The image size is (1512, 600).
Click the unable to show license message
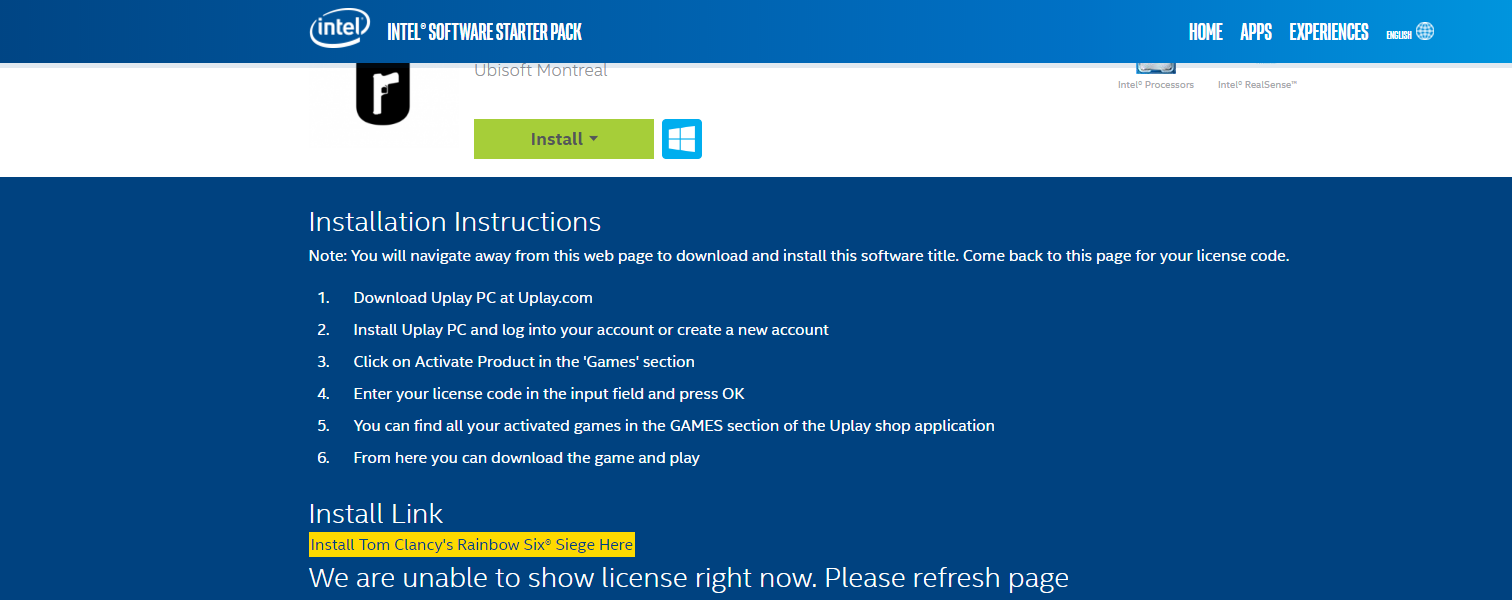pos(689,578)
